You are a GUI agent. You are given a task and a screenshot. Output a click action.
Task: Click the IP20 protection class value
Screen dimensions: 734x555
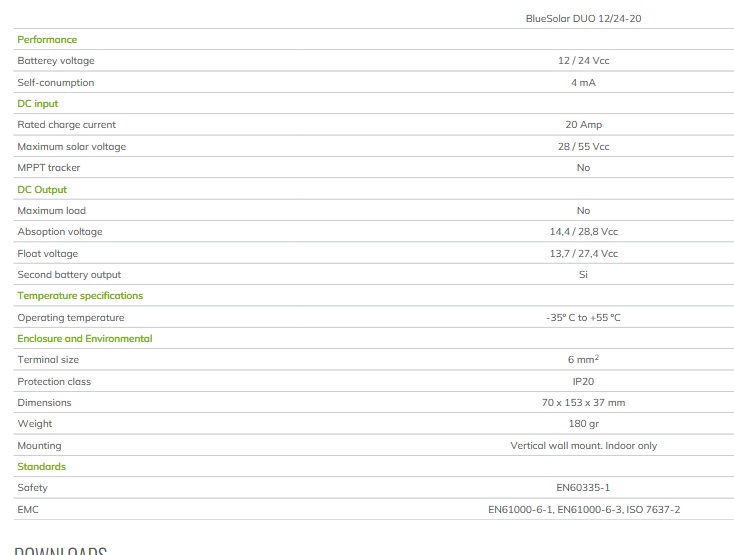[x=583, y=382]
